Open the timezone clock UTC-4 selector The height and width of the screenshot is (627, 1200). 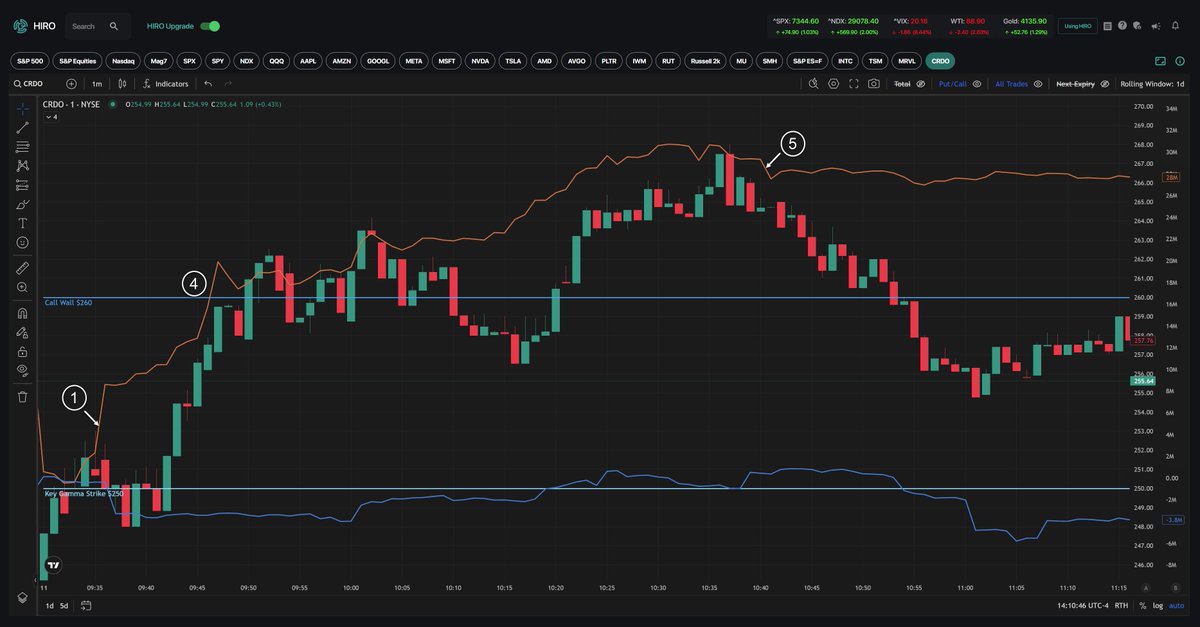pyautogui.click(x=1082, y=605)
